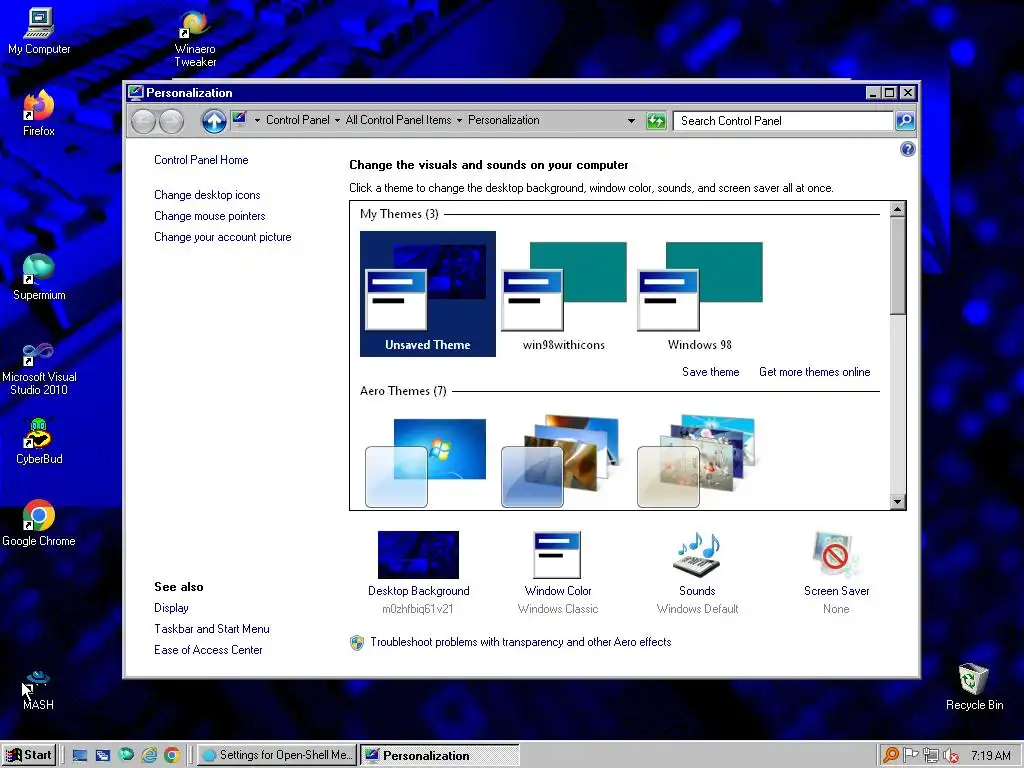Select the Firefox desktop icon
Image resolution: width=1024 pixels, height=768 pixels.
[39, 114]
